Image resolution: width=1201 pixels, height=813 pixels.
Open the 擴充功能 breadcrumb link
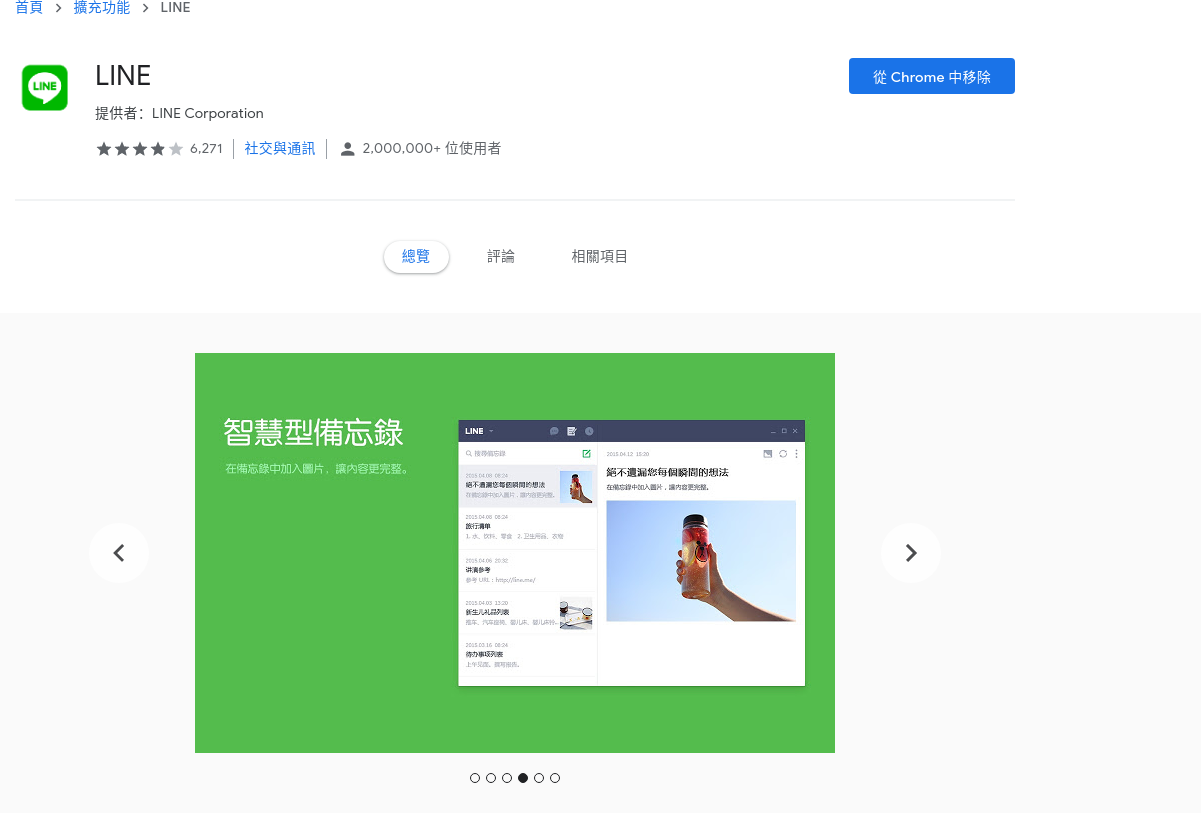pos(102,8)
